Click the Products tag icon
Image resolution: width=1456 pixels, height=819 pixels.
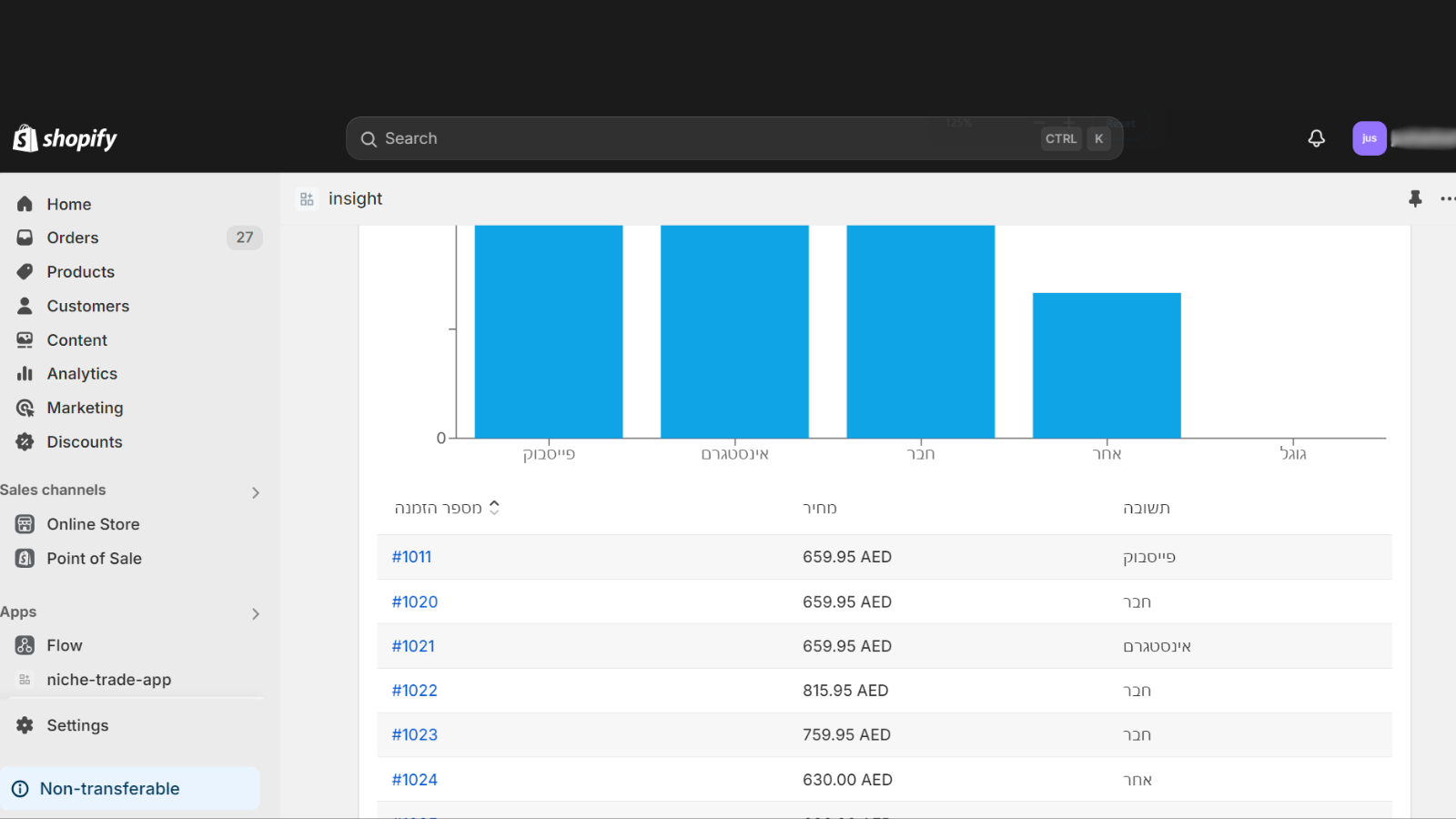(25, 271)
